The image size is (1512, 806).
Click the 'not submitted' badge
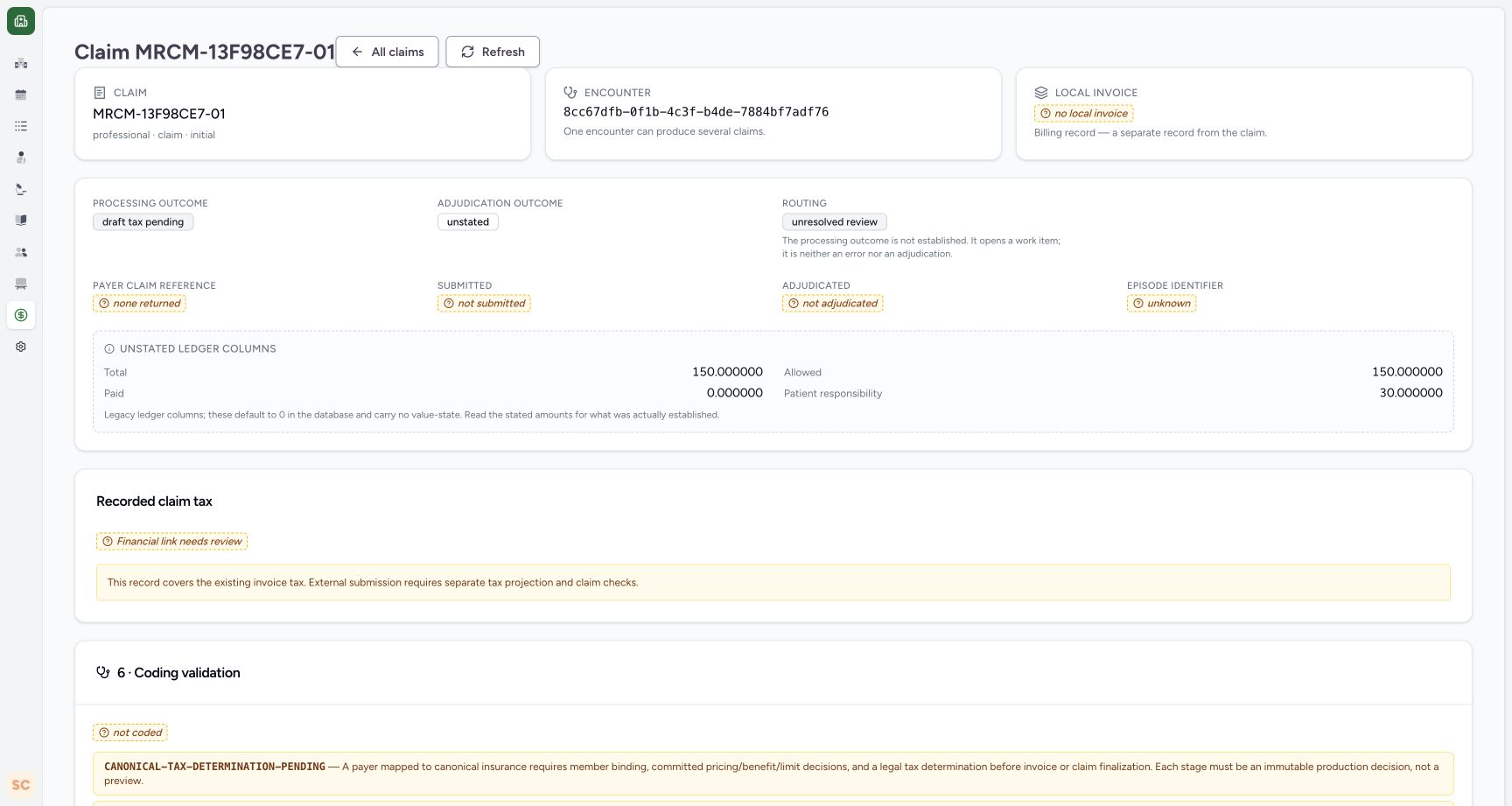484,304
